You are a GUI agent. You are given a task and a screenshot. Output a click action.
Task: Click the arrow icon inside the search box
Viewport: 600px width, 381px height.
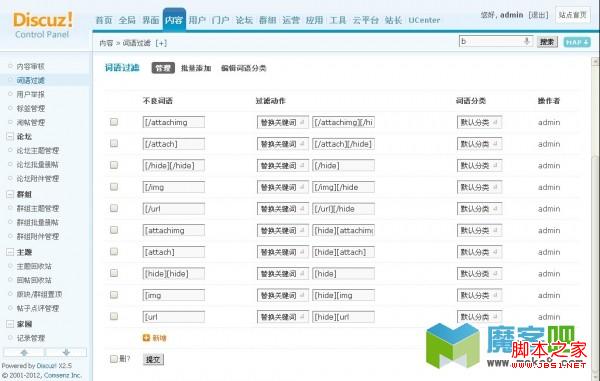pyautogui.click(x=527, y=41)
